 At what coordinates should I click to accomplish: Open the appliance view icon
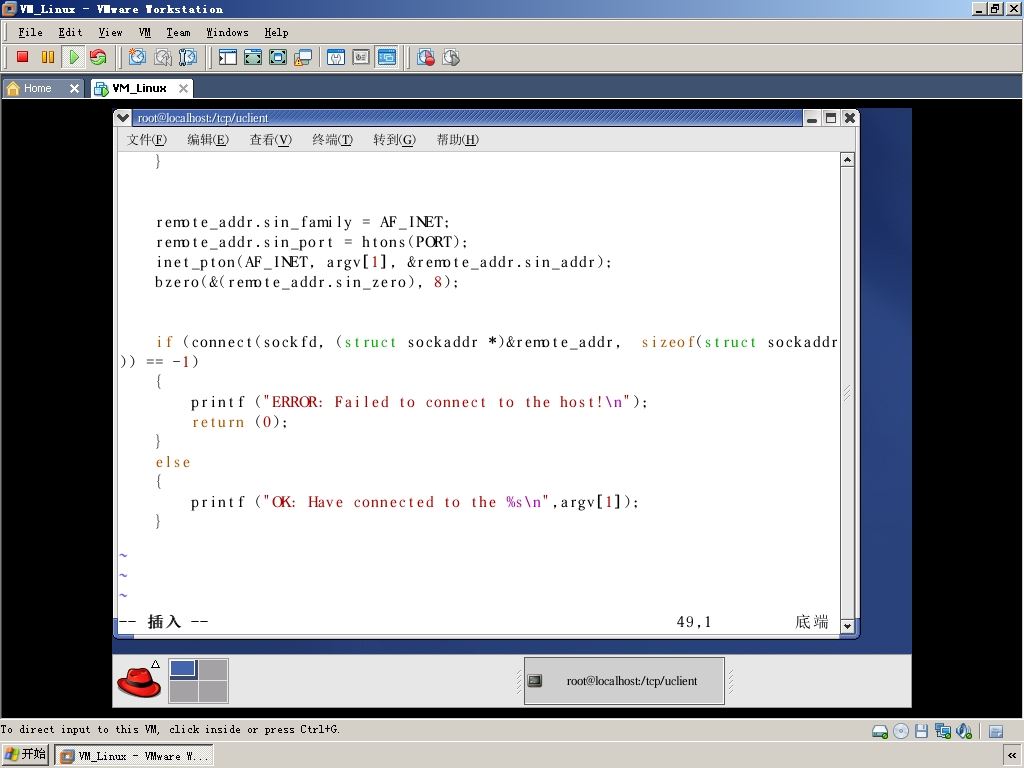point(361,57)
